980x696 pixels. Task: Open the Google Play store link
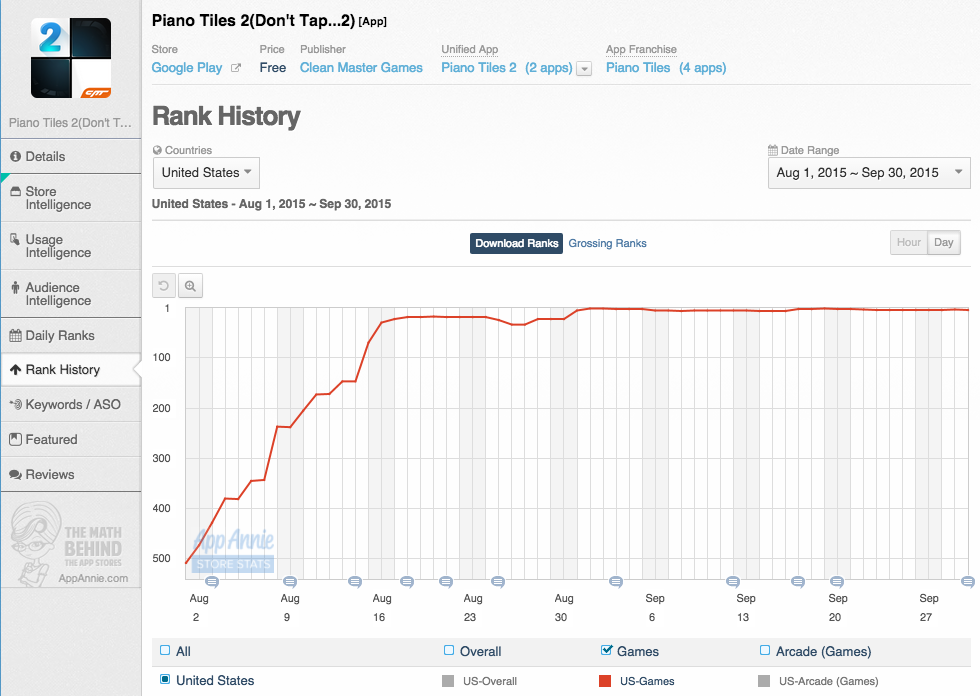(187, 68)
